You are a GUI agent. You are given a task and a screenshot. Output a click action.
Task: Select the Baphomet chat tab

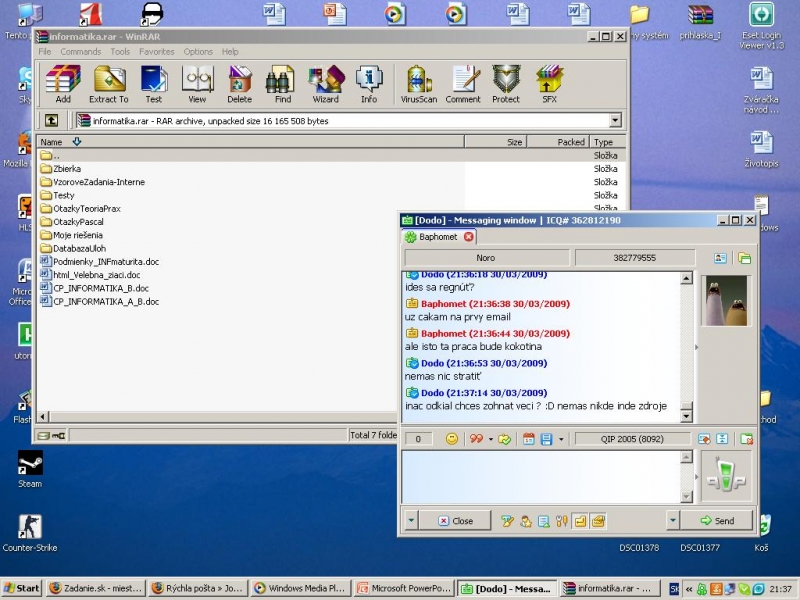click(x=438, y=237)
